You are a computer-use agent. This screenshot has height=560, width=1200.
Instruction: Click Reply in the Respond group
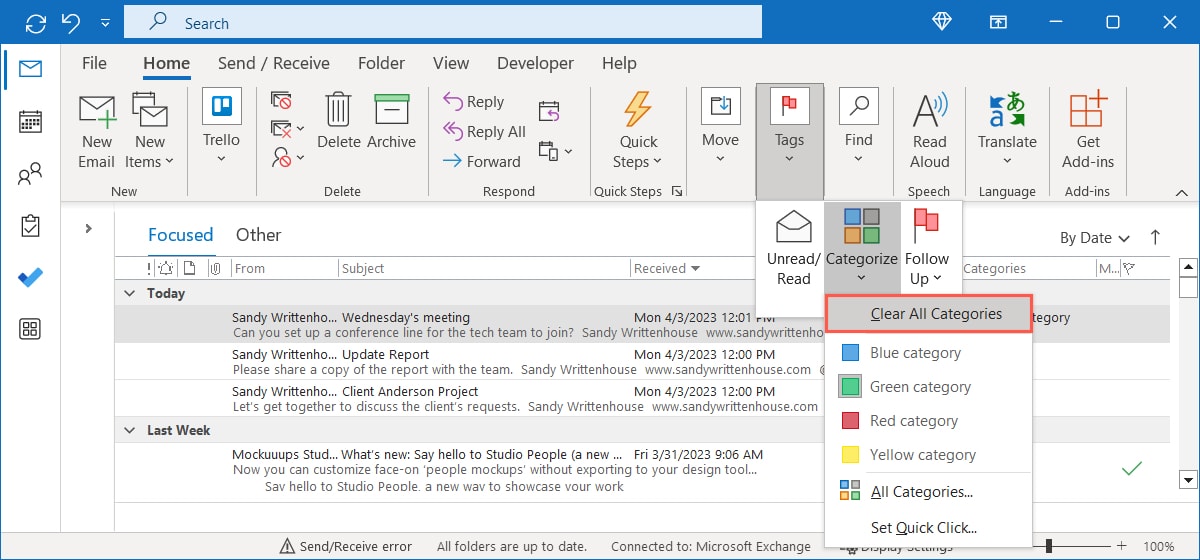[472, 102]
